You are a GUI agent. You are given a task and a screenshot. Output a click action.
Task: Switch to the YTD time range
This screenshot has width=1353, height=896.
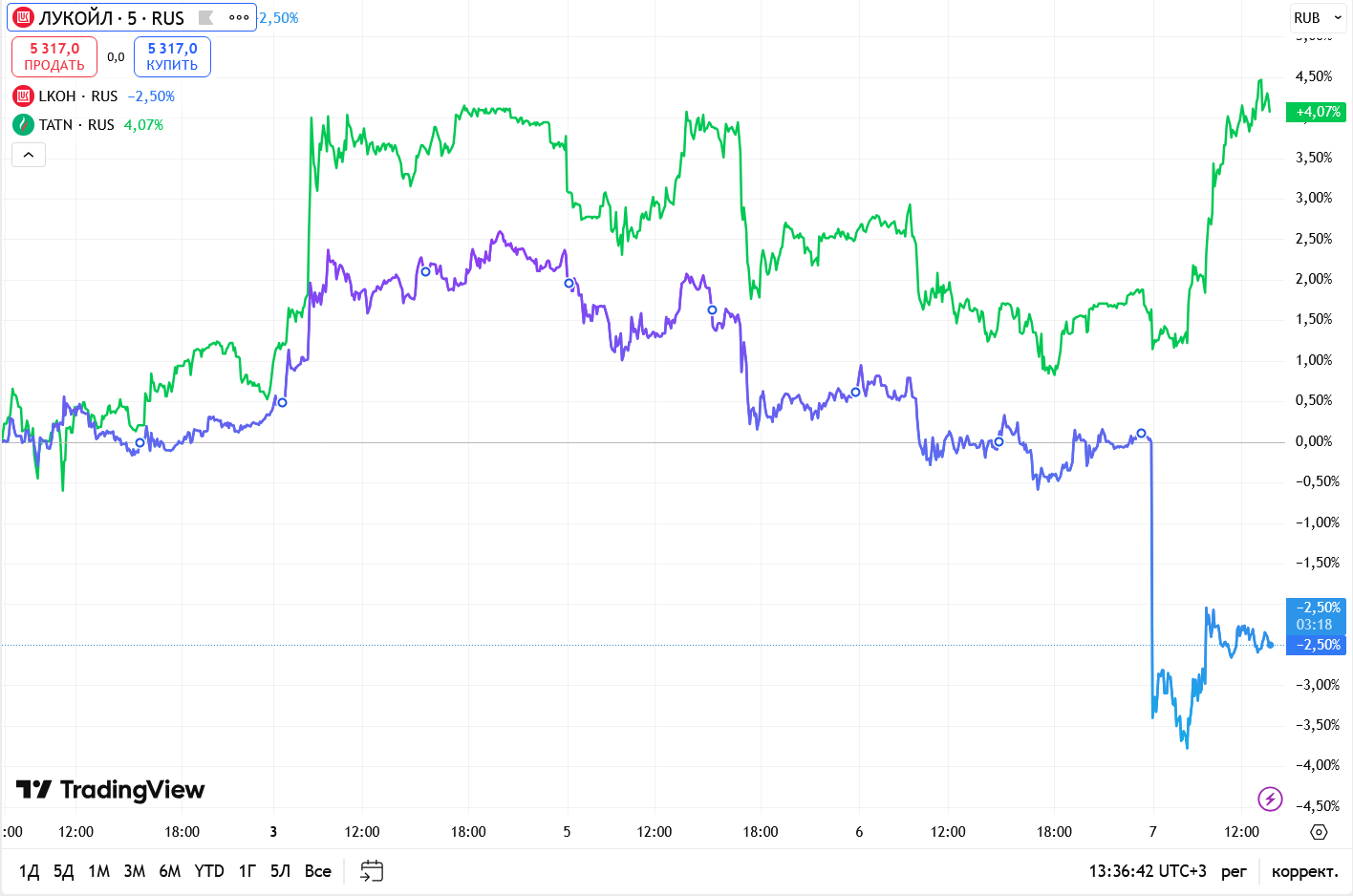[x=209, y=871]
